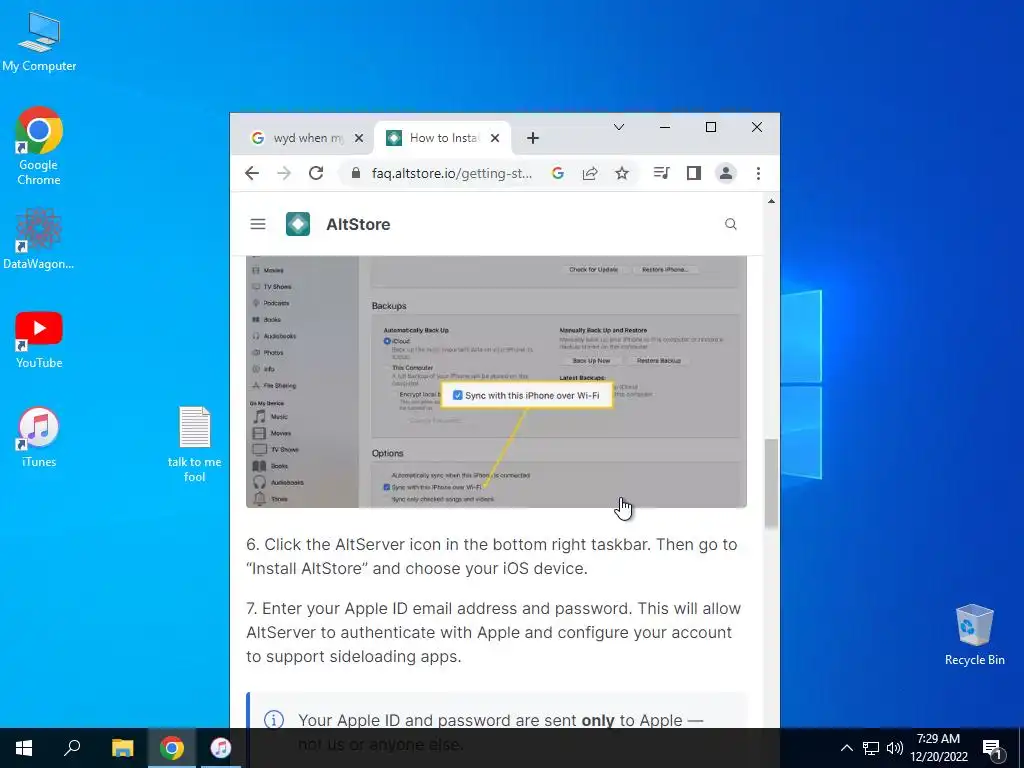This screenshot has width=1024, height=768.
Task: Open the media control icon in Chrome's toolbar
Action: tap(662, 173)
